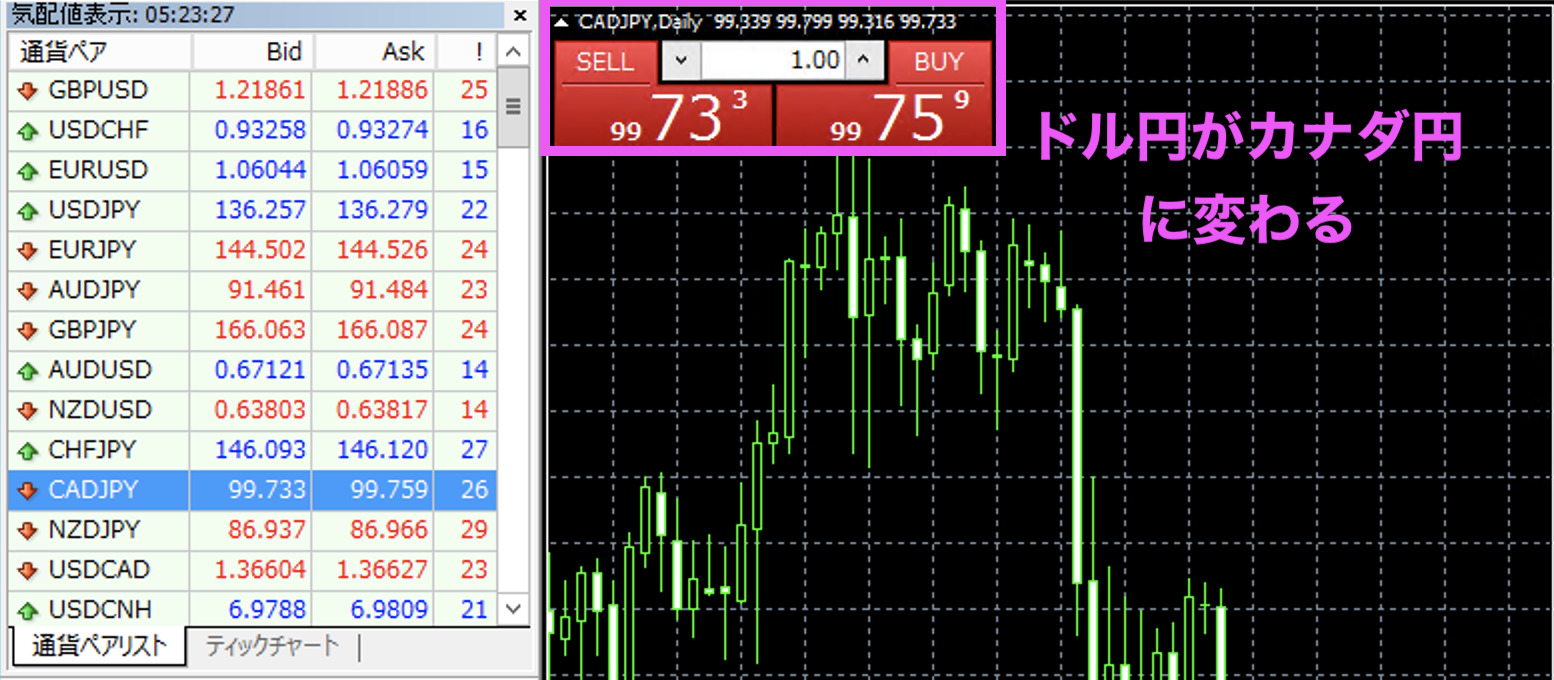The image size is (1554, 680).
Task: Click the scrollbar grip icon in Market Watch
Action: pyautogui.click(x=514, y=106)
